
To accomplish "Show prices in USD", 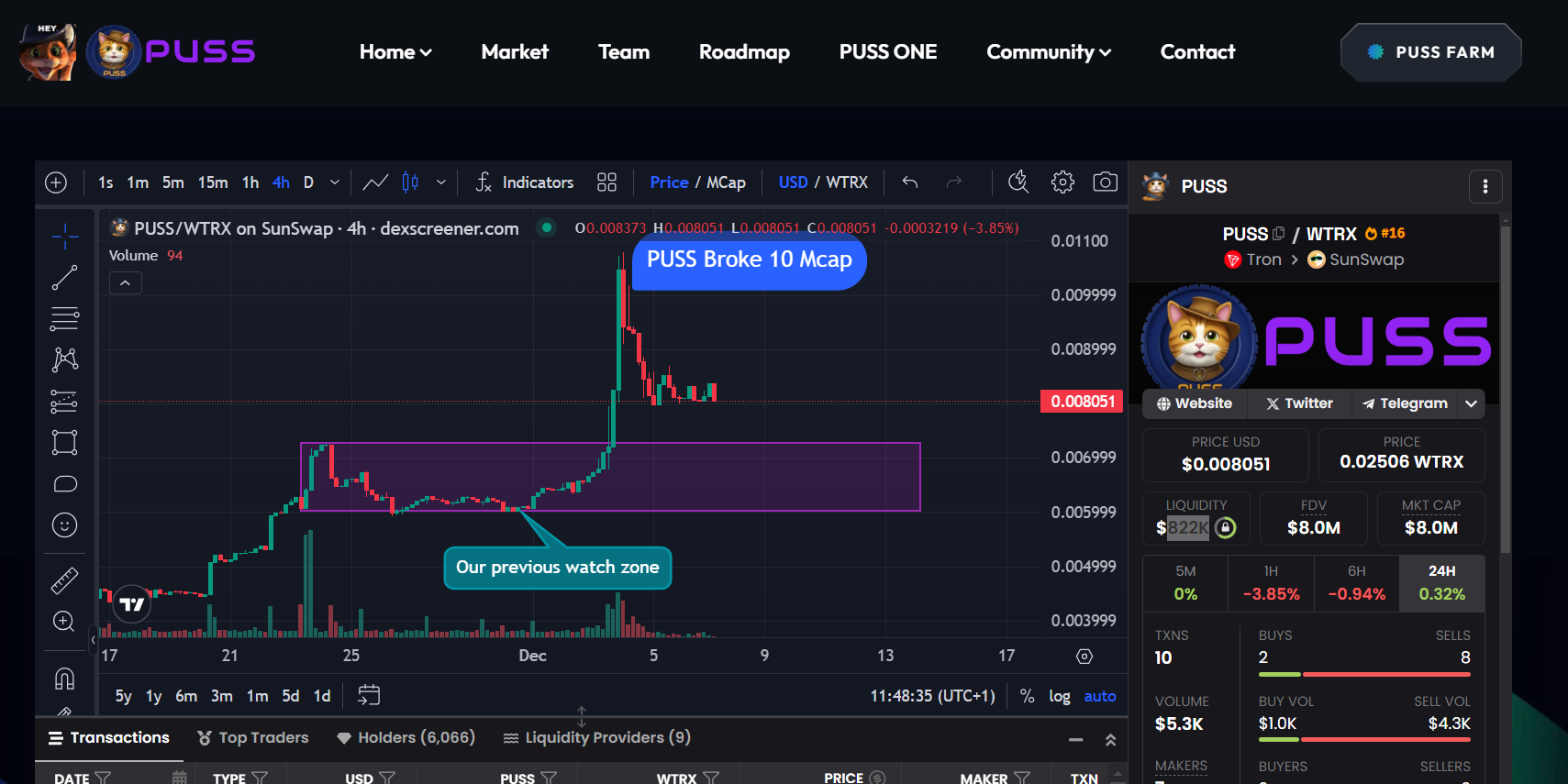I will click(x=793, y=182).
